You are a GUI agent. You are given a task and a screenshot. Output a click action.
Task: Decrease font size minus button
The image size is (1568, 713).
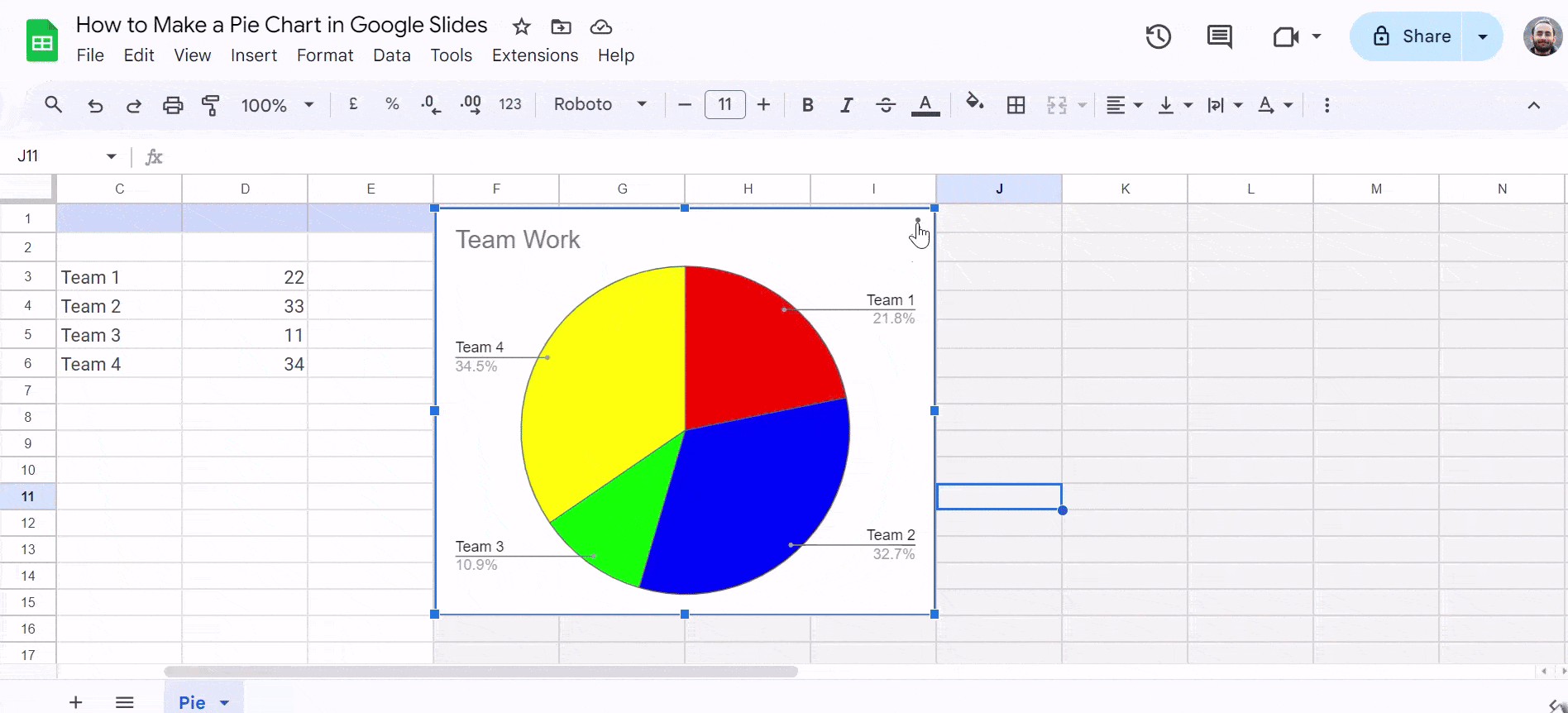685,105
